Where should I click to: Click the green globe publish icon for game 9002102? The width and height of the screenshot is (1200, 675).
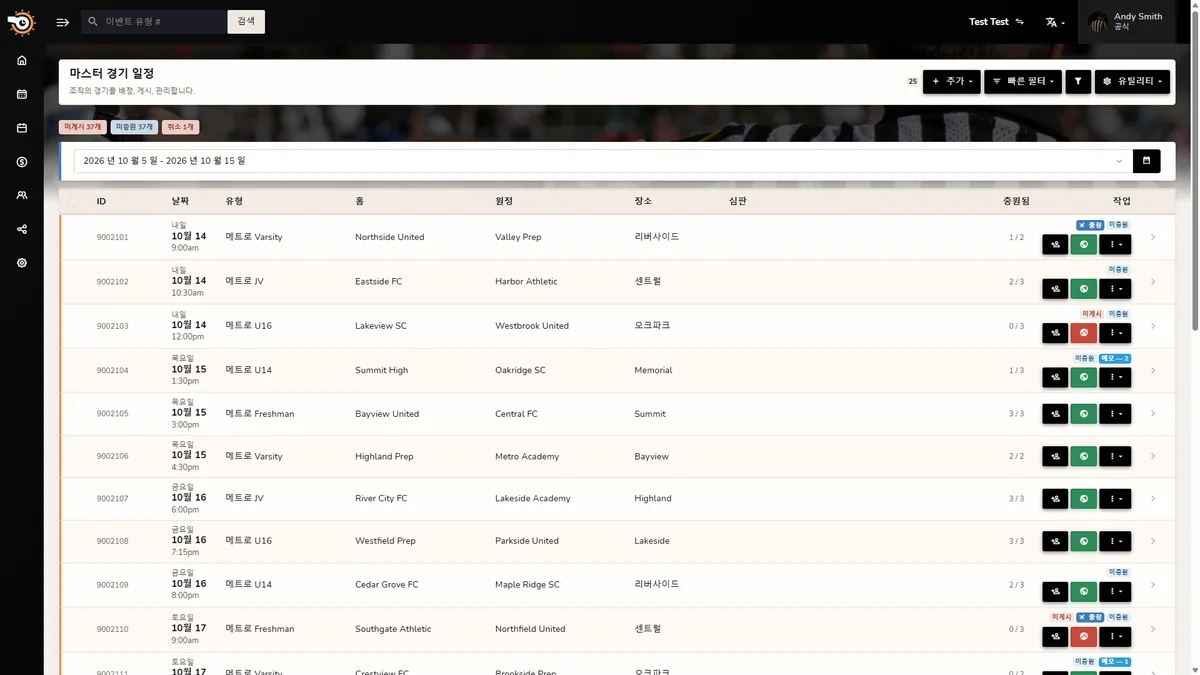coord(1084,289)
